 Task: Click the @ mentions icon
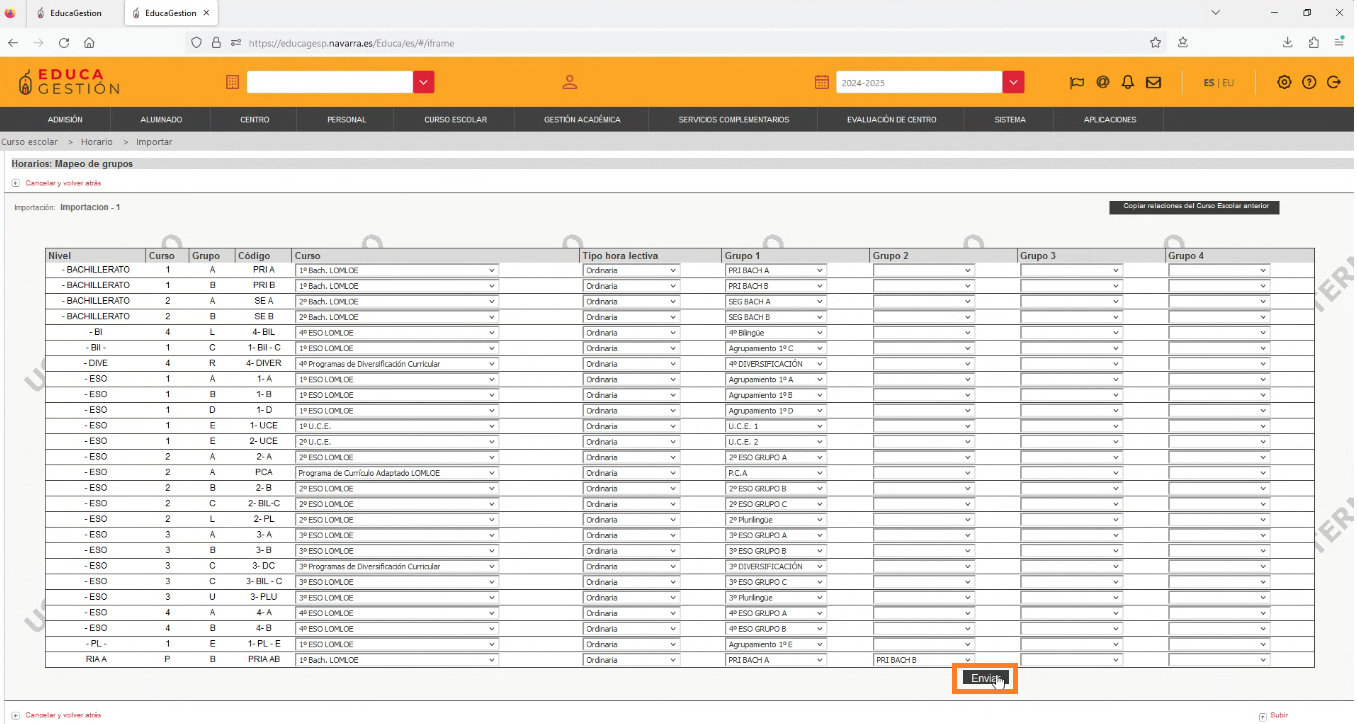click(x=1102, y=82)
